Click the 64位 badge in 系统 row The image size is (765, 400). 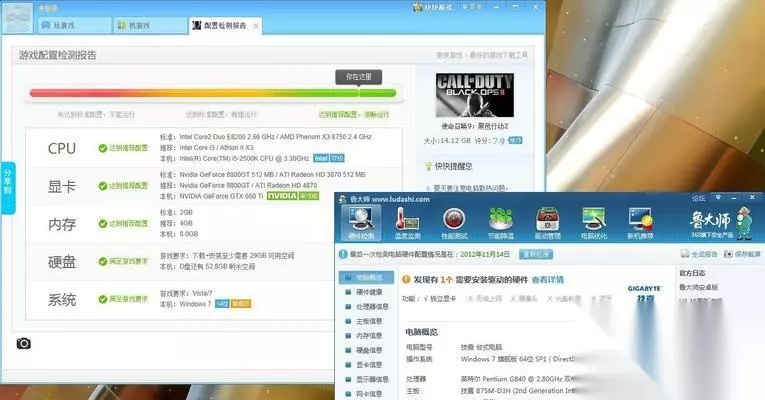[x=222, y=304]
